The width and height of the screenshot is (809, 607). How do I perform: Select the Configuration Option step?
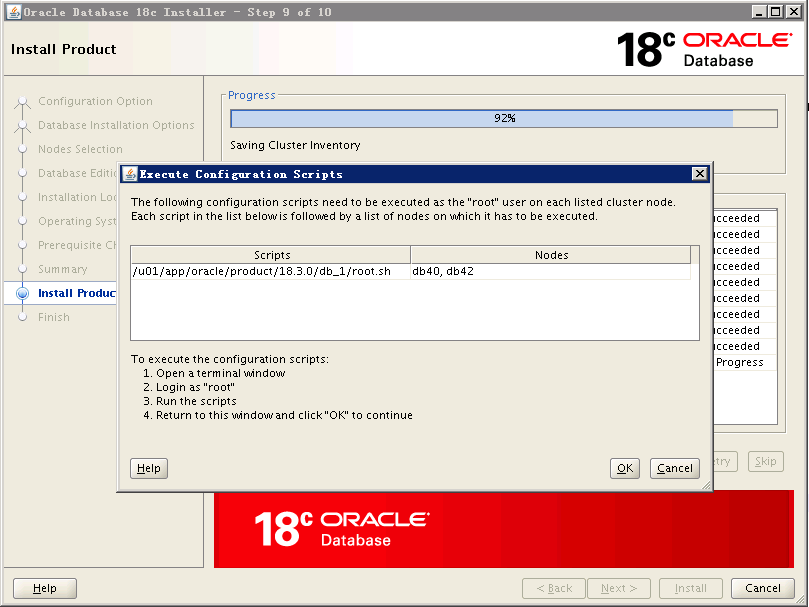[x=95, y=101]
